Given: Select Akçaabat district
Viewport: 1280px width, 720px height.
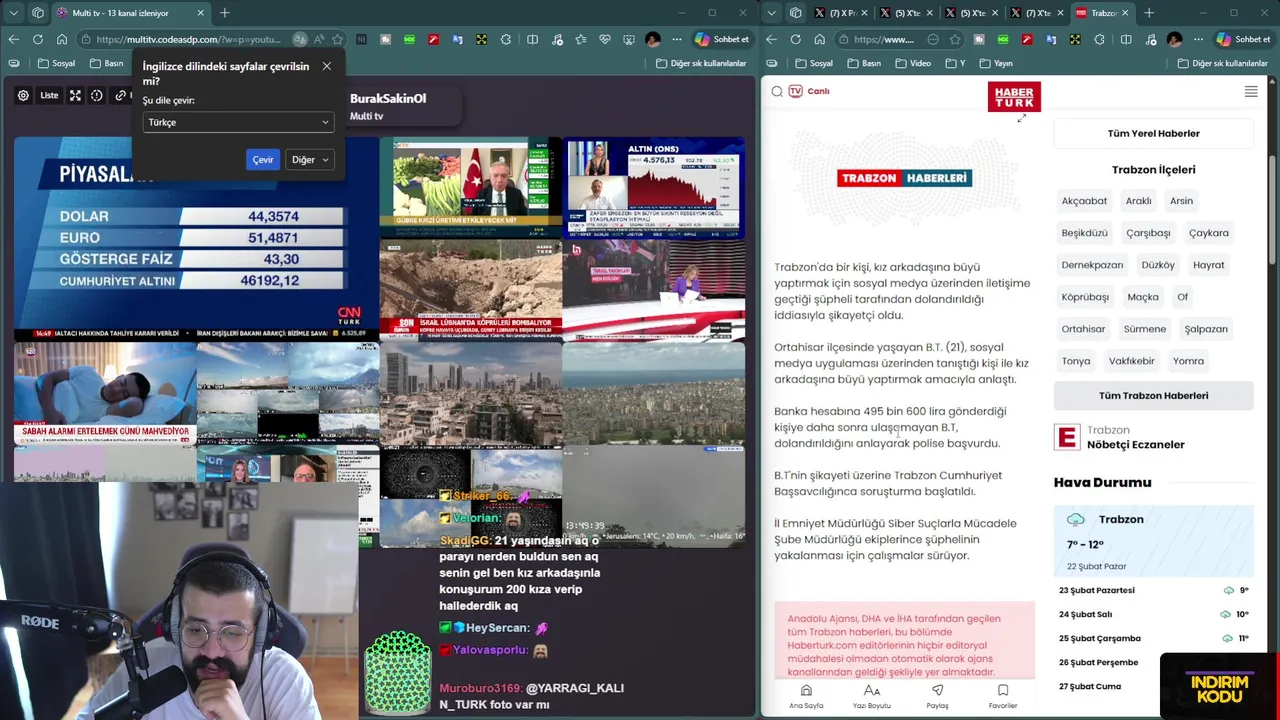Looking at the screenshot, I should coord(1084,201).
